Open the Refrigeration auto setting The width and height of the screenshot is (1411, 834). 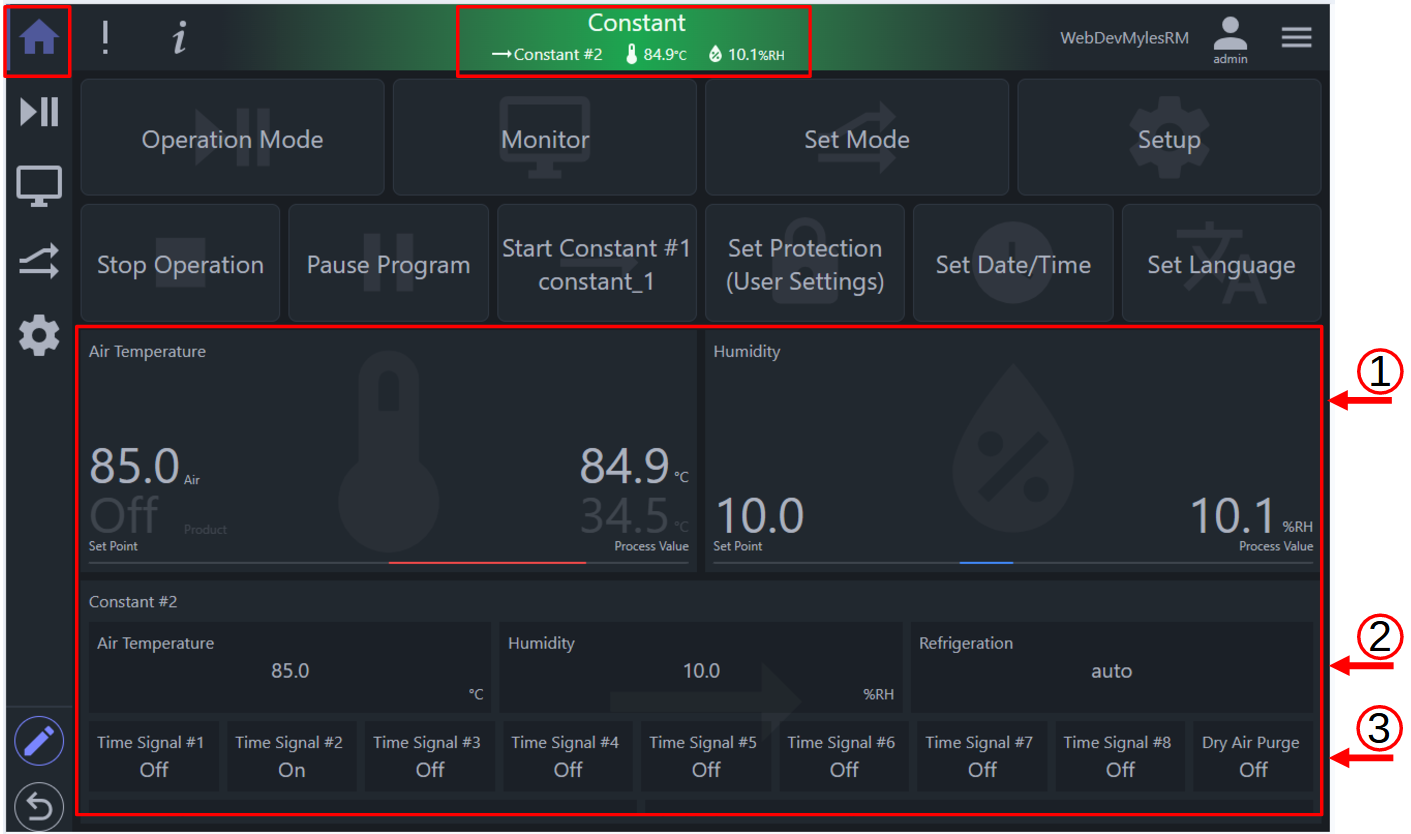1112,667
